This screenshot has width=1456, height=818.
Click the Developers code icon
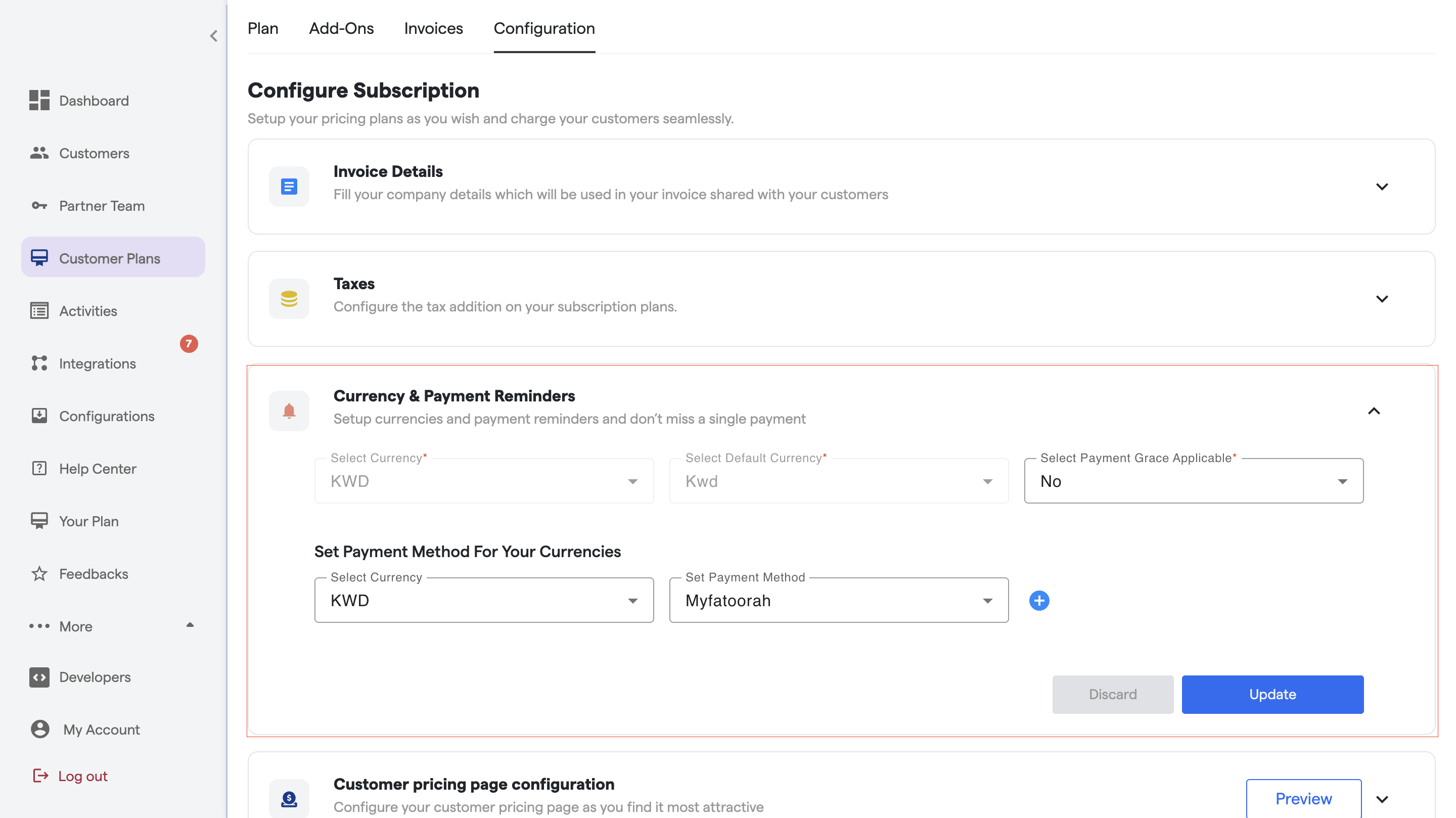click(x=39, y=676)
